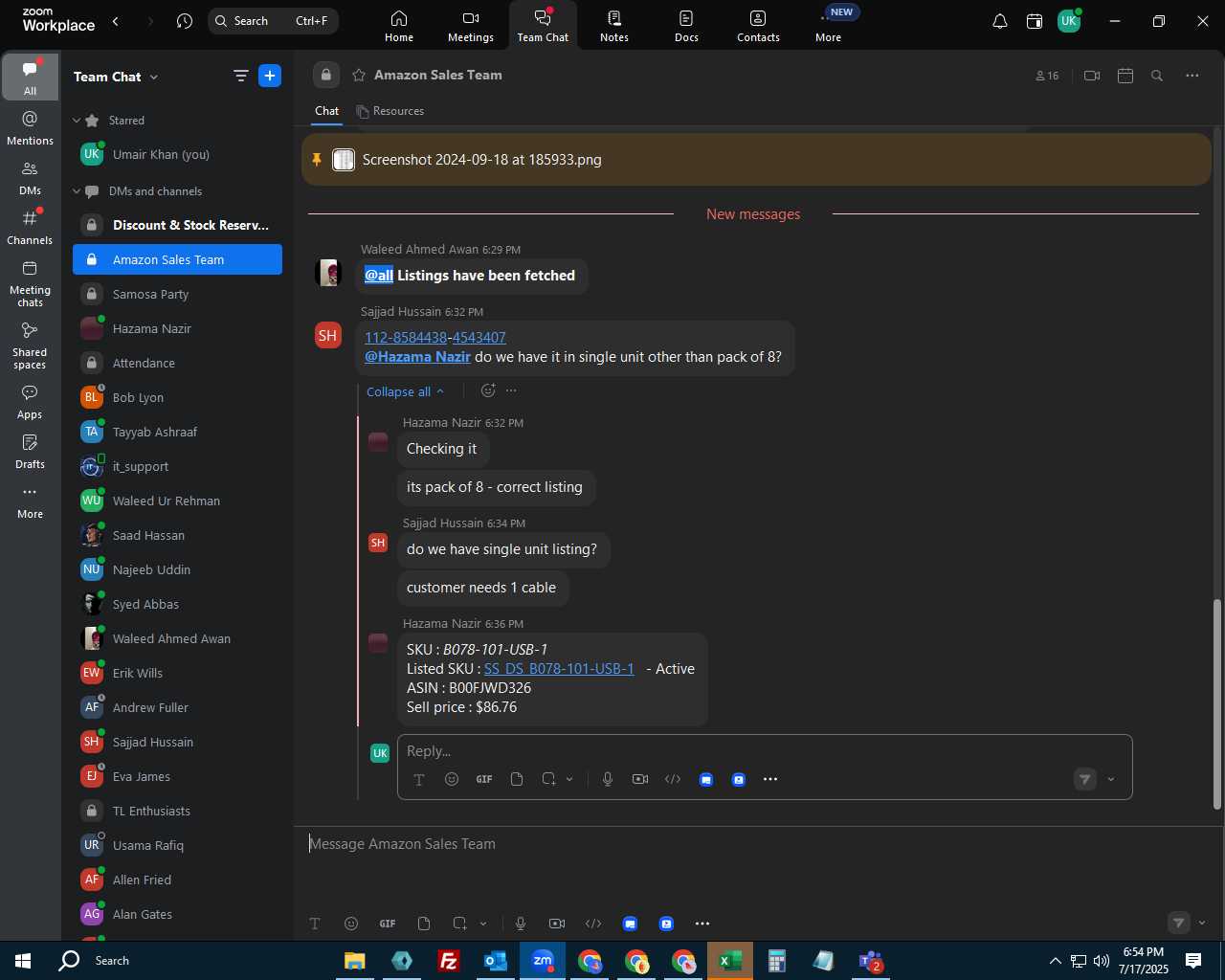Screen dimensions: 1225x980
Task: Expand bottom composer screenshot dropdown arrow
Action: 483,924
